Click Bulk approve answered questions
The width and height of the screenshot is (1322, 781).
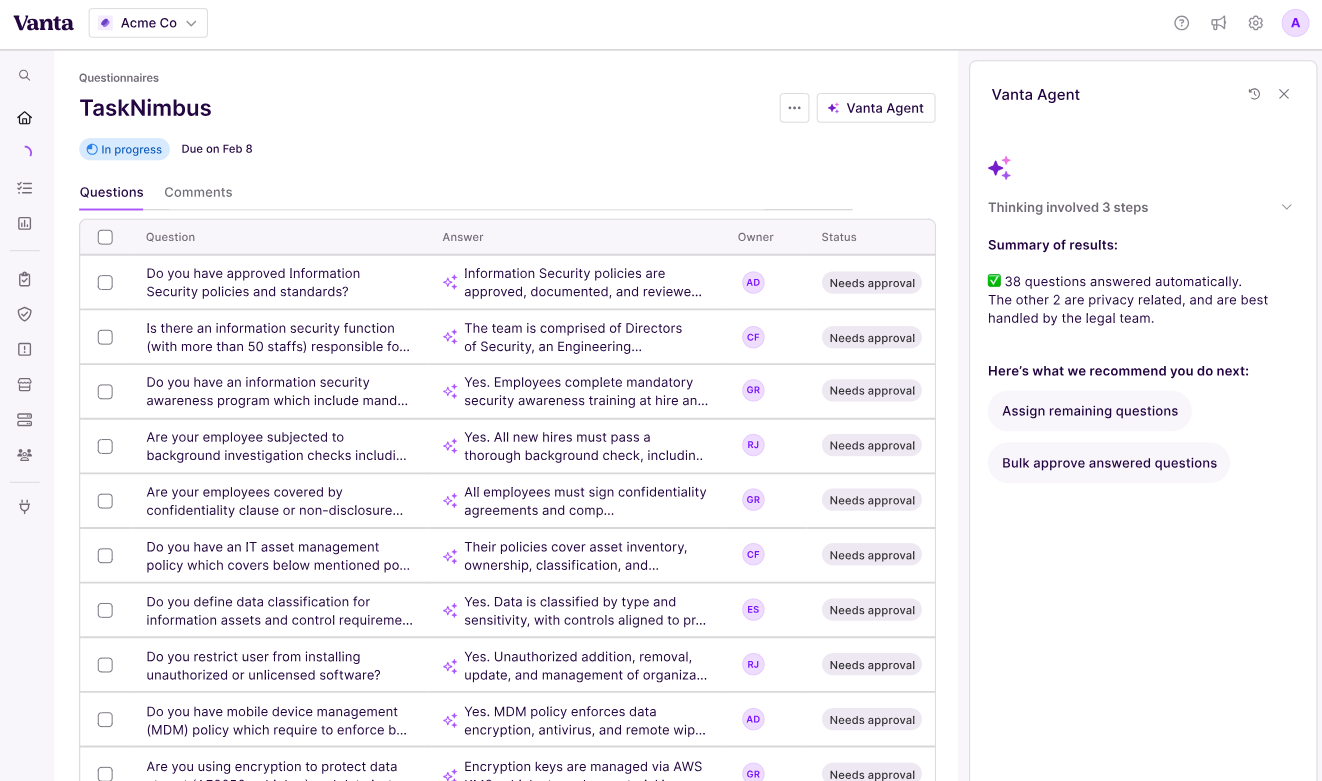point(1108,462)
